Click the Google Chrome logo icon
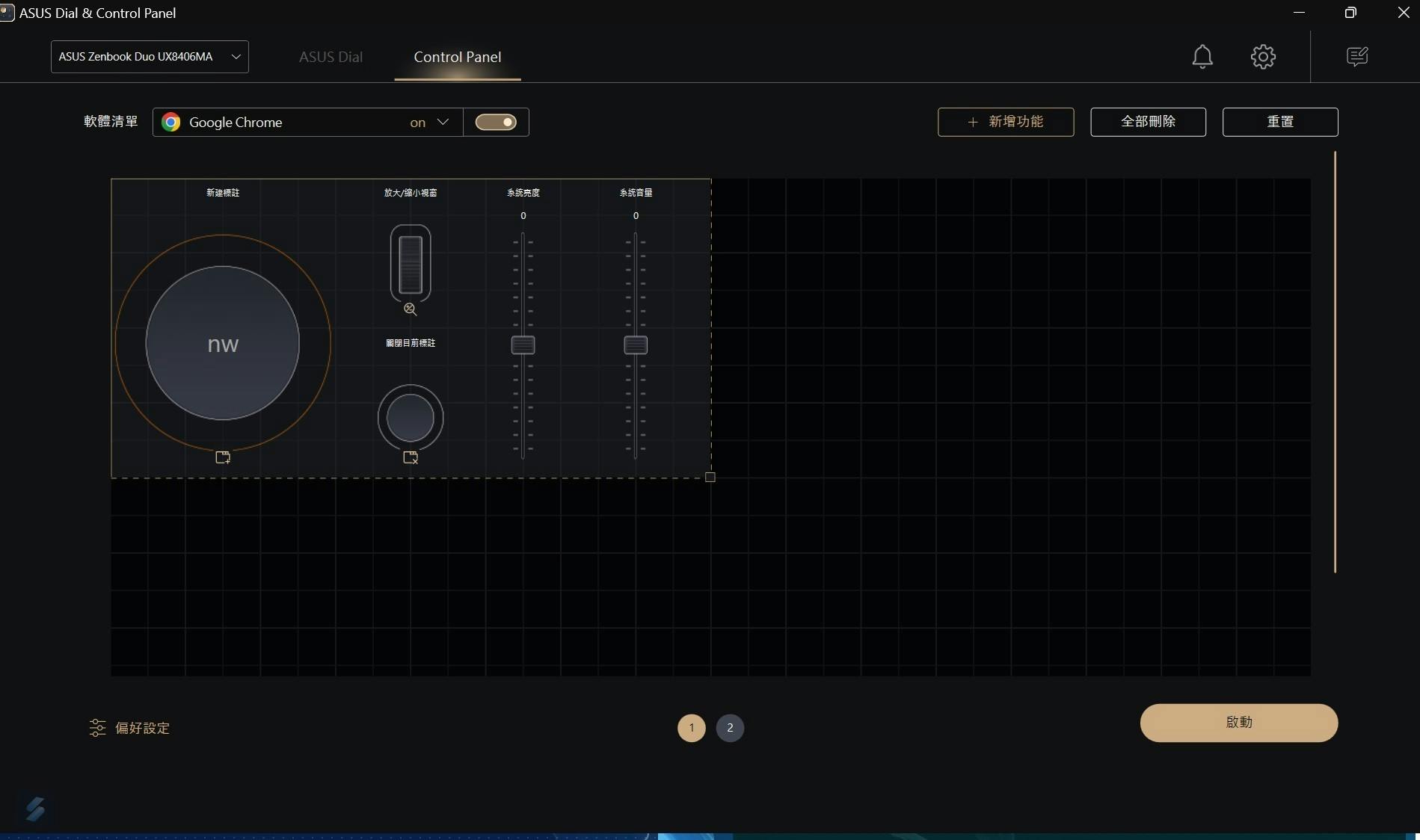Viewport: 1420px width, 840px height. (x=171, y=123)
